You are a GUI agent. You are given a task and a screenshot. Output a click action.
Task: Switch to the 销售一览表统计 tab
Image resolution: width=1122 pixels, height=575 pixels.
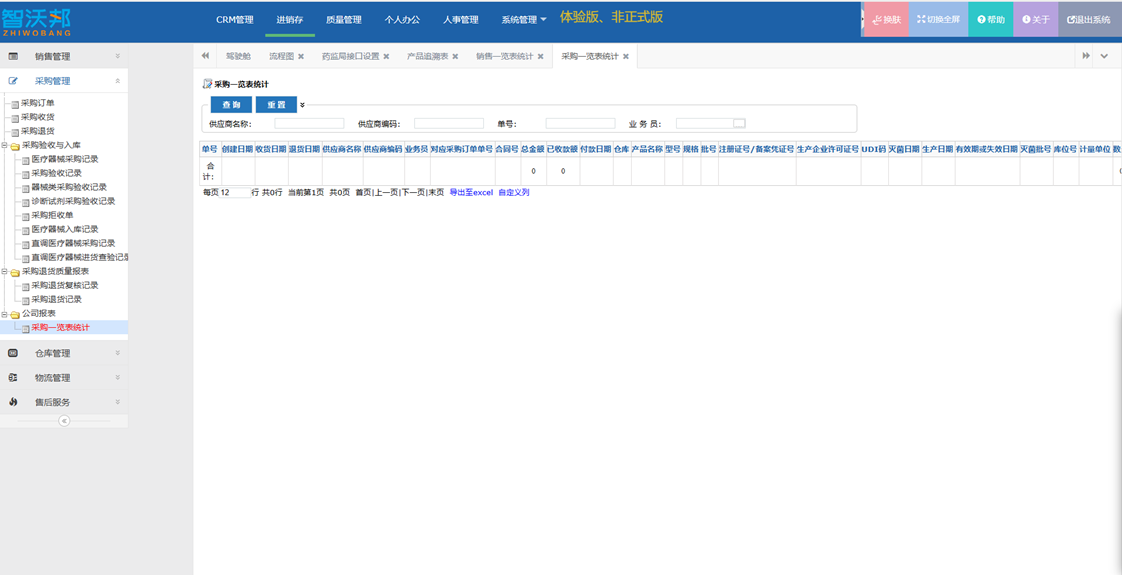click(x=504, y=56)
